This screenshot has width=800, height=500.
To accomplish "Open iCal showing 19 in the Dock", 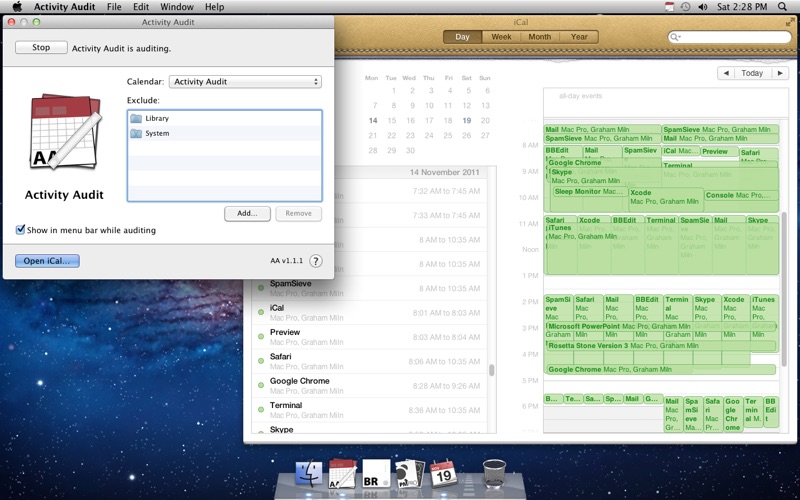I will pyautogui.click(x=443, y=472).
